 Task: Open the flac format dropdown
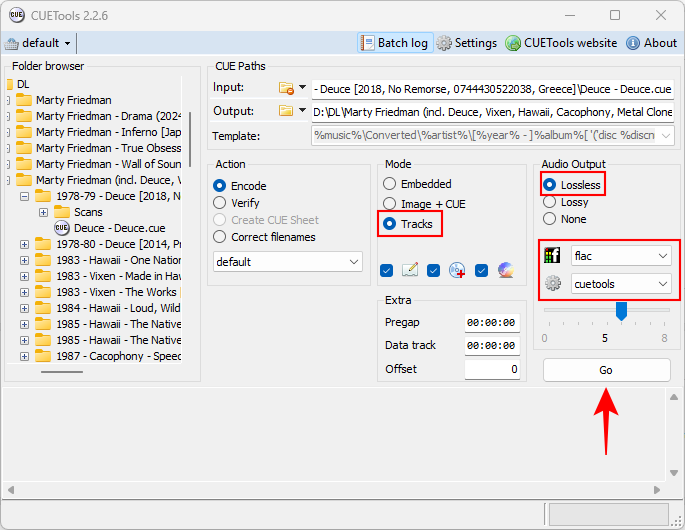click(x=620, y=256)
